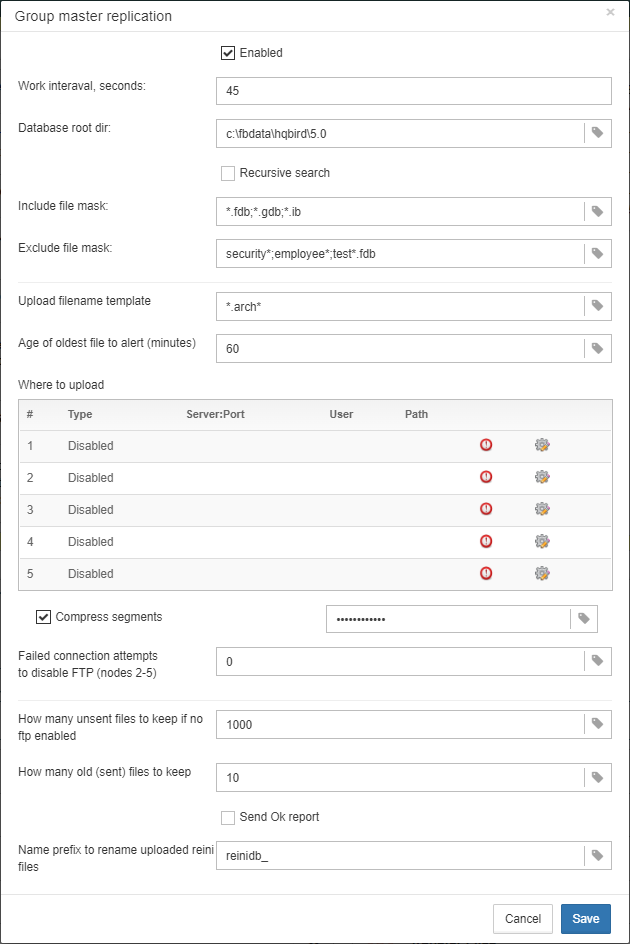Click tag icon in Database root dir field
Screen dimensions: 630x944
click(x=597, y=132)
